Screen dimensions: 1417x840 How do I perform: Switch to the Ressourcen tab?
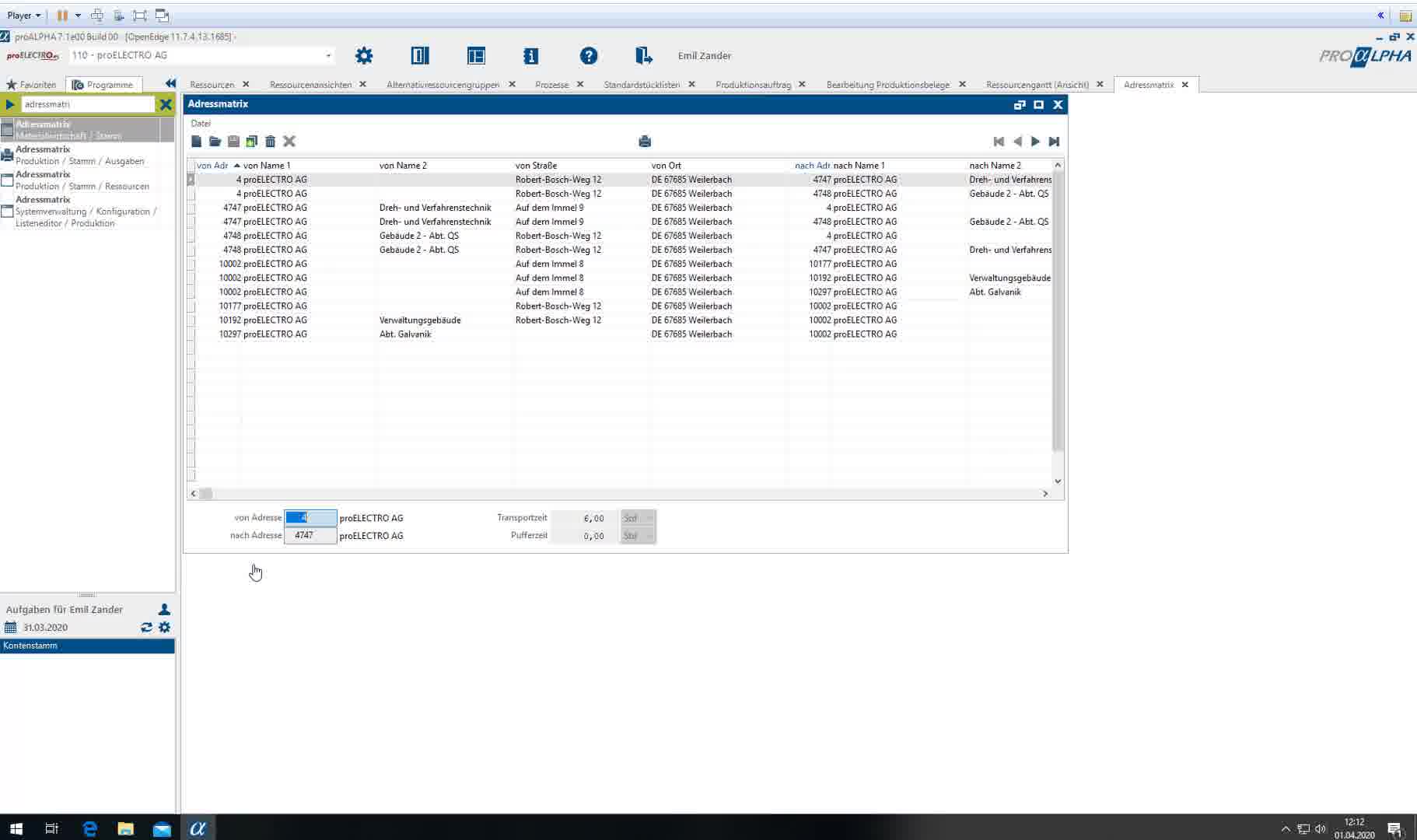pyautogui.click(x=212, y=84)
